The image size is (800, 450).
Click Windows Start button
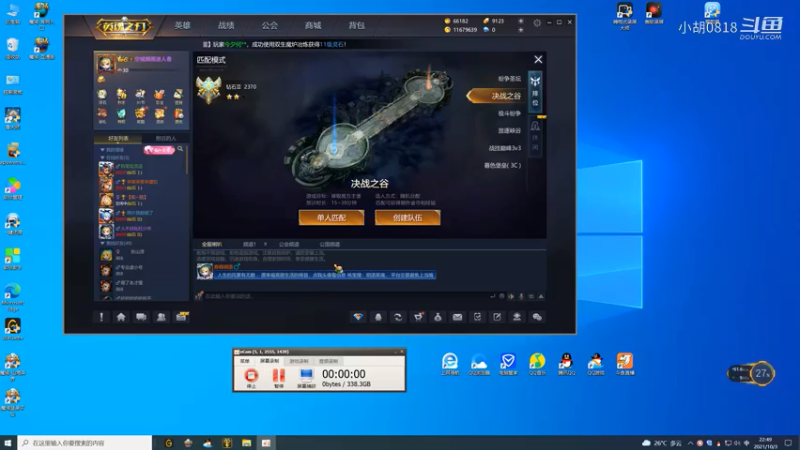[8, 443]
